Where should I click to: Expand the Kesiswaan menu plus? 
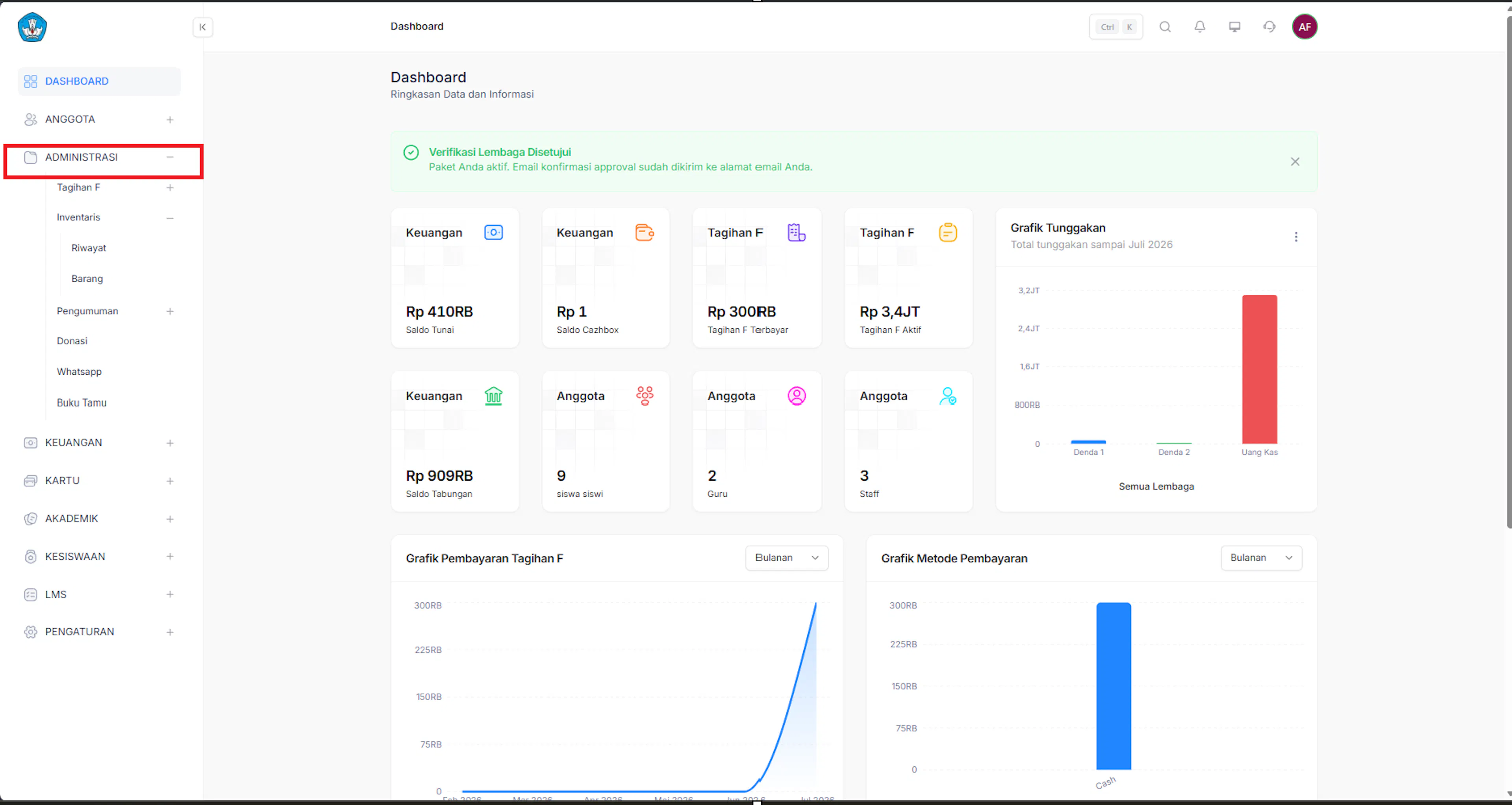[170, 557]
